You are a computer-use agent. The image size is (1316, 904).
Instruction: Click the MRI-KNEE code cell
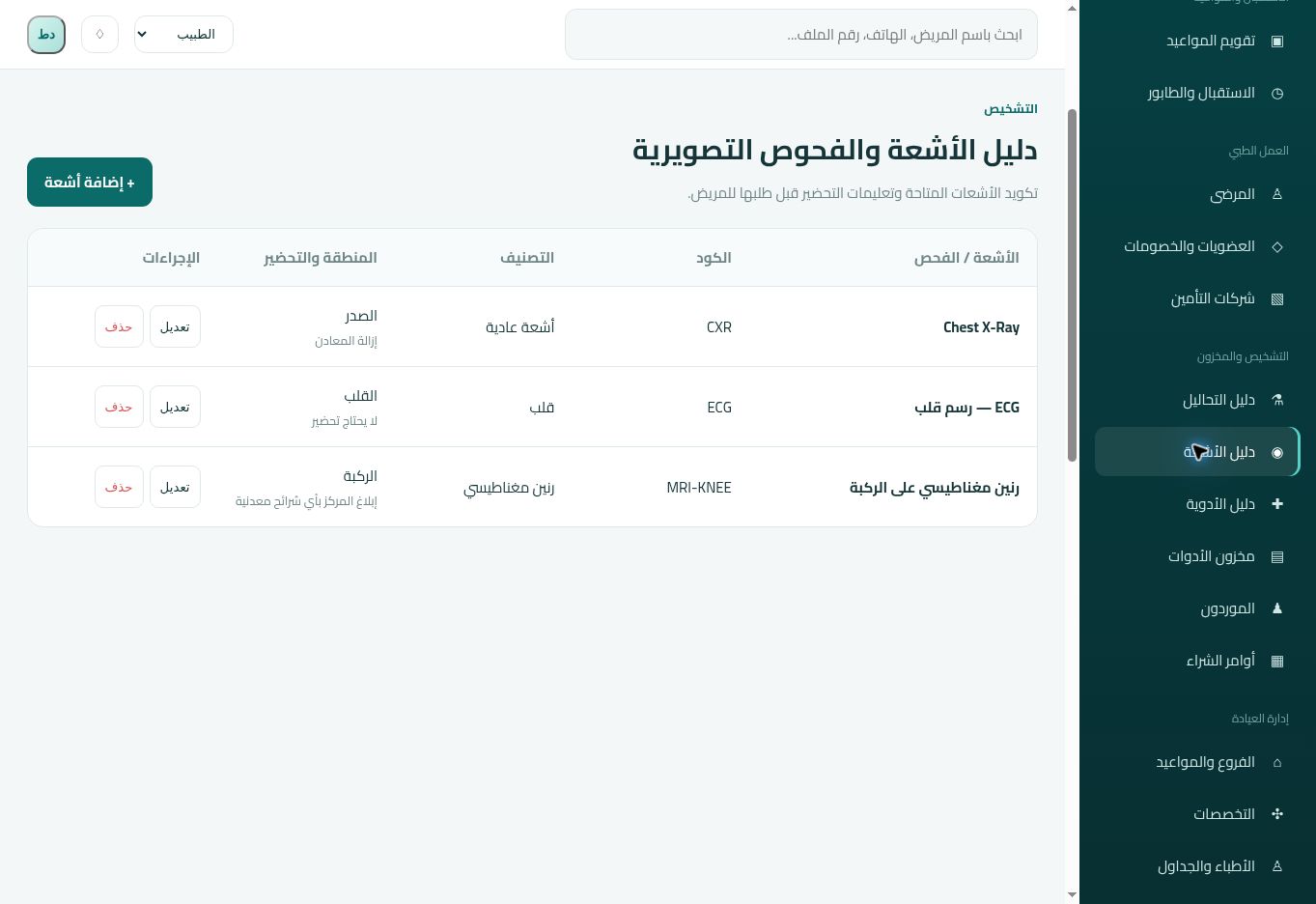click(x=699, y=488)
